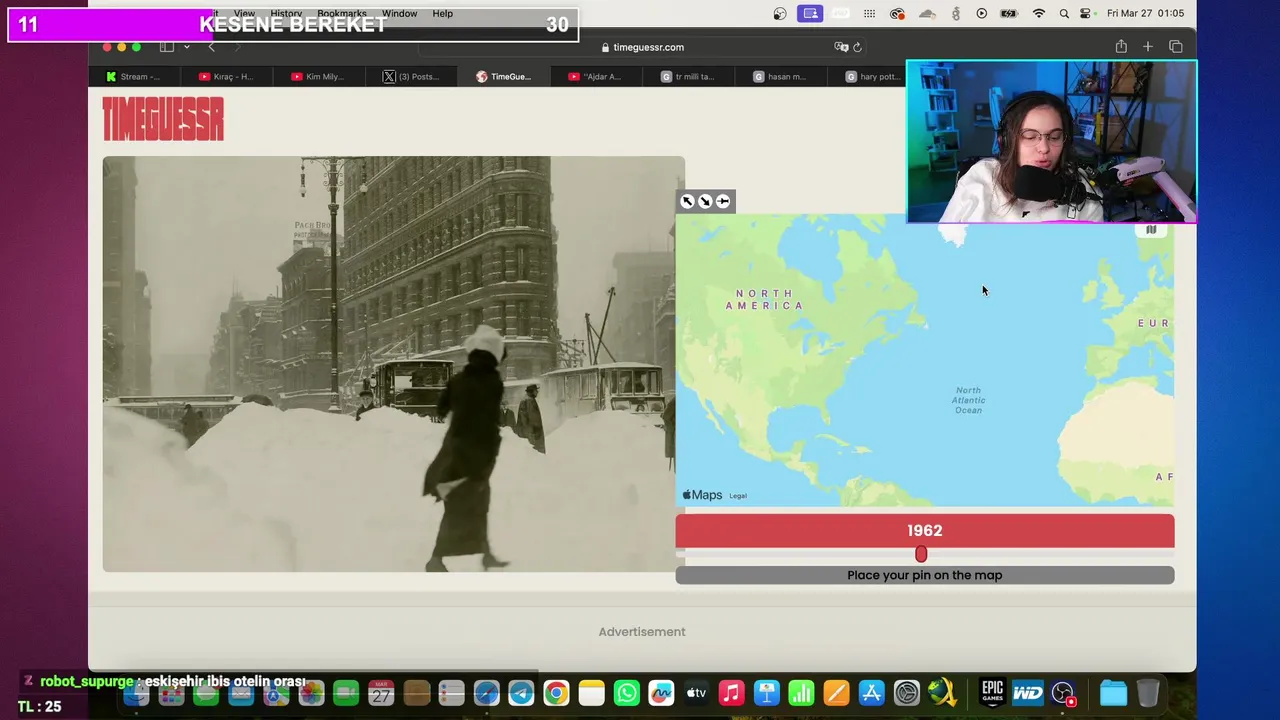Open the View menu

click(244, 13)
